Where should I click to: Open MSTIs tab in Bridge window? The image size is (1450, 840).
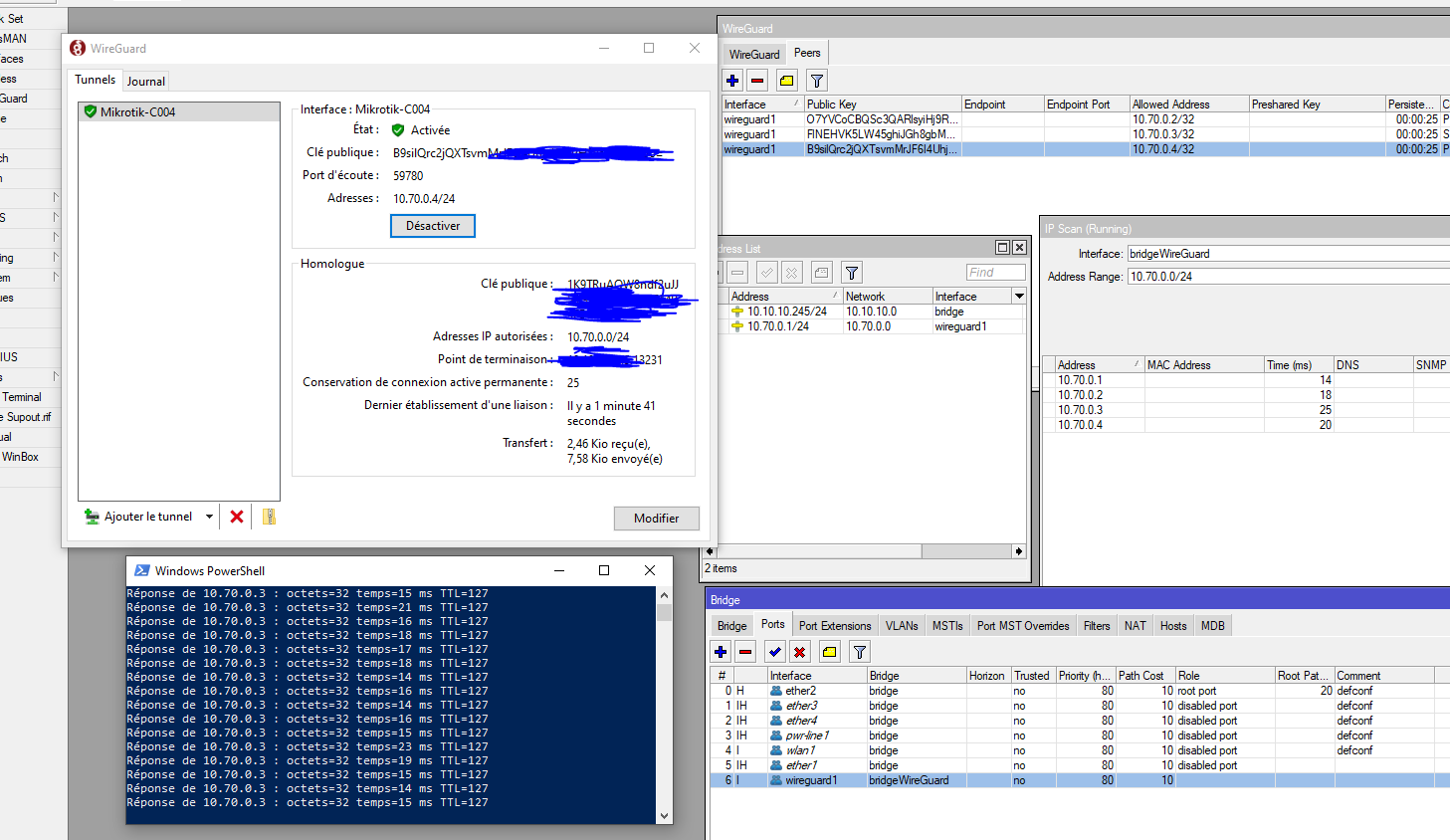tap(947, 626)
